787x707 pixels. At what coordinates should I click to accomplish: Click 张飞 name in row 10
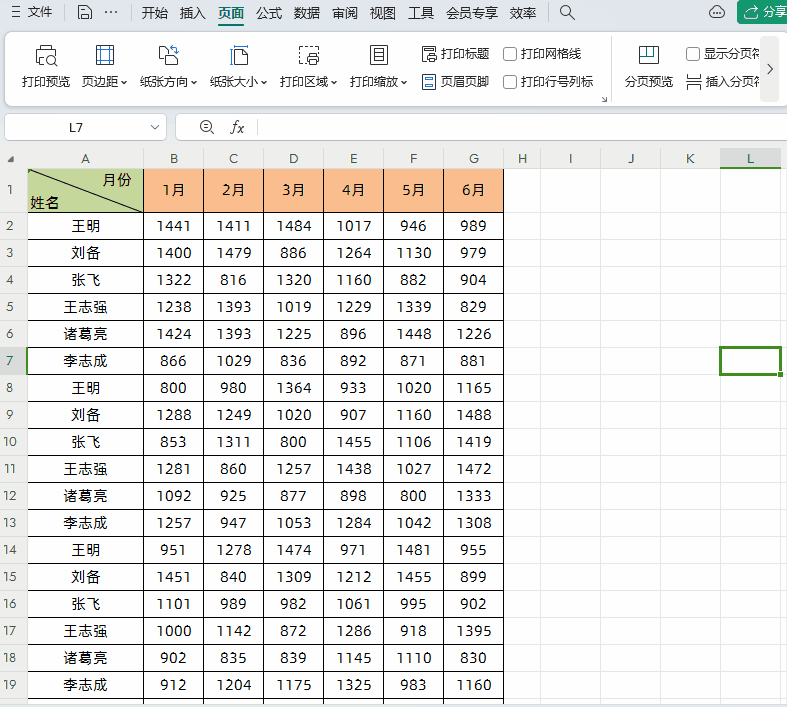click(85, 442)
